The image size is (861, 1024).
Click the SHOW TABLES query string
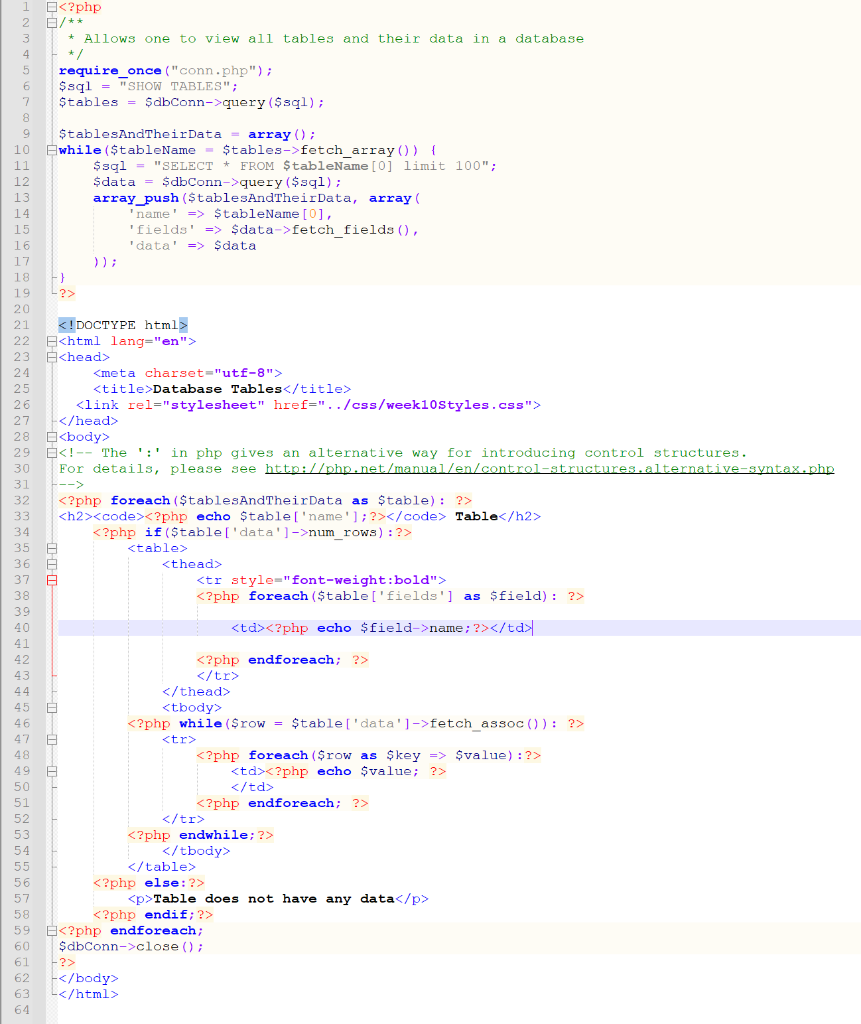click(175, 86)
